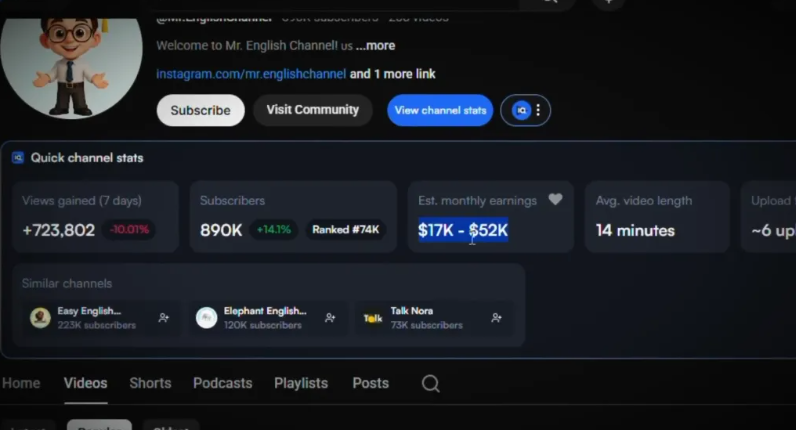Image resolution: width=796 pixels, height=430 pixels.
Task: Click the channel search magnifier icon
Action: tap(430, 384)
